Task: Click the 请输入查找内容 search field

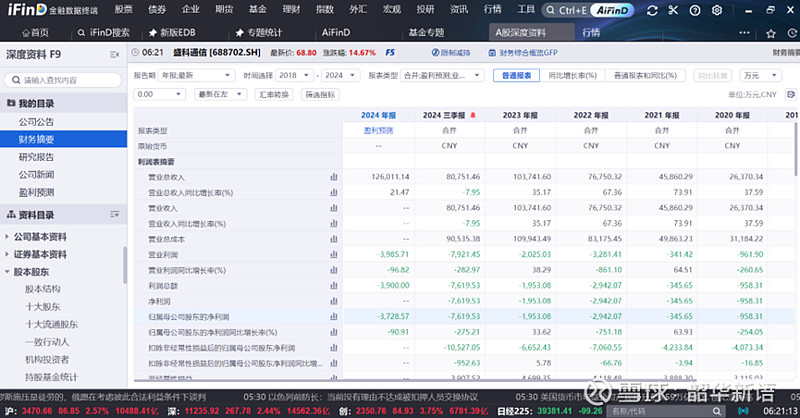Action: (x=63, y=80)
